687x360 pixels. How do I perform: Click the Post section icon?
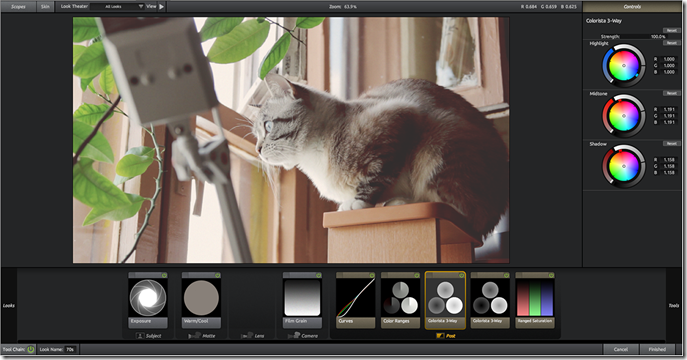[440, 335]
